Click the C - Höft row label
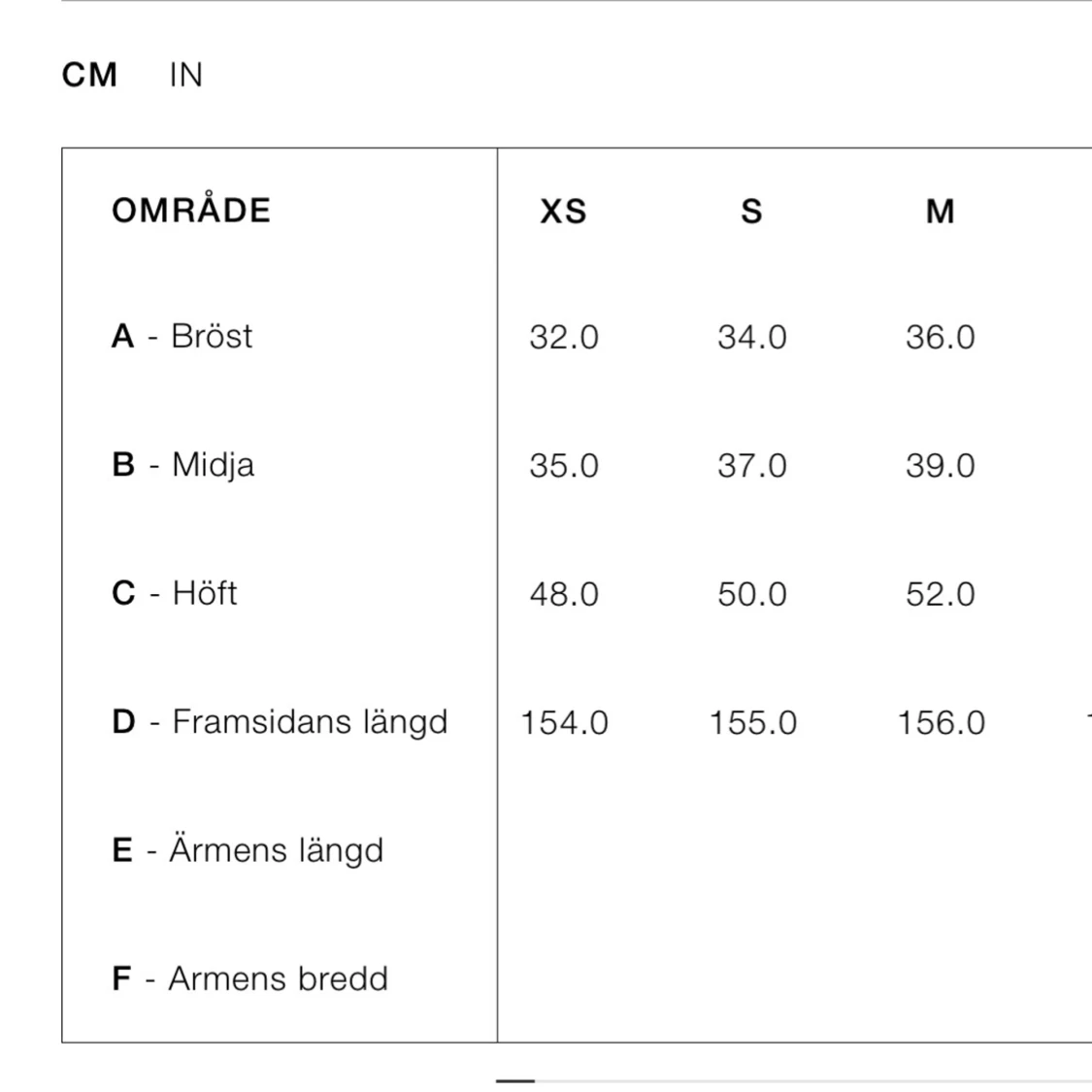 pos(174,593)
